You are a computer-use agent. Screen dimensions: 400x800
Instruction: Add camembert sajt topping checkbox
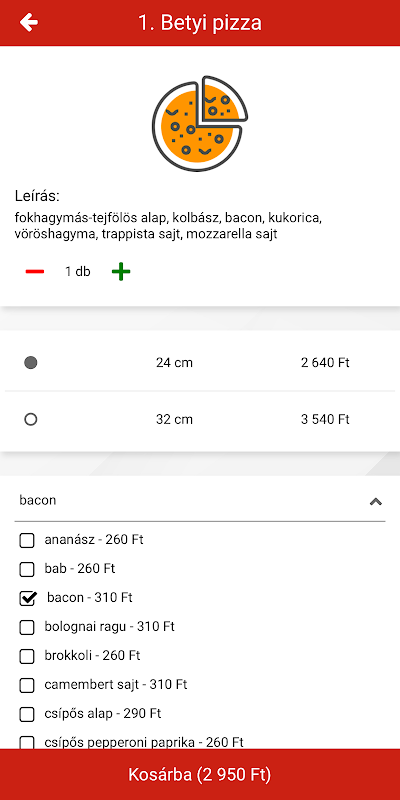27,686
